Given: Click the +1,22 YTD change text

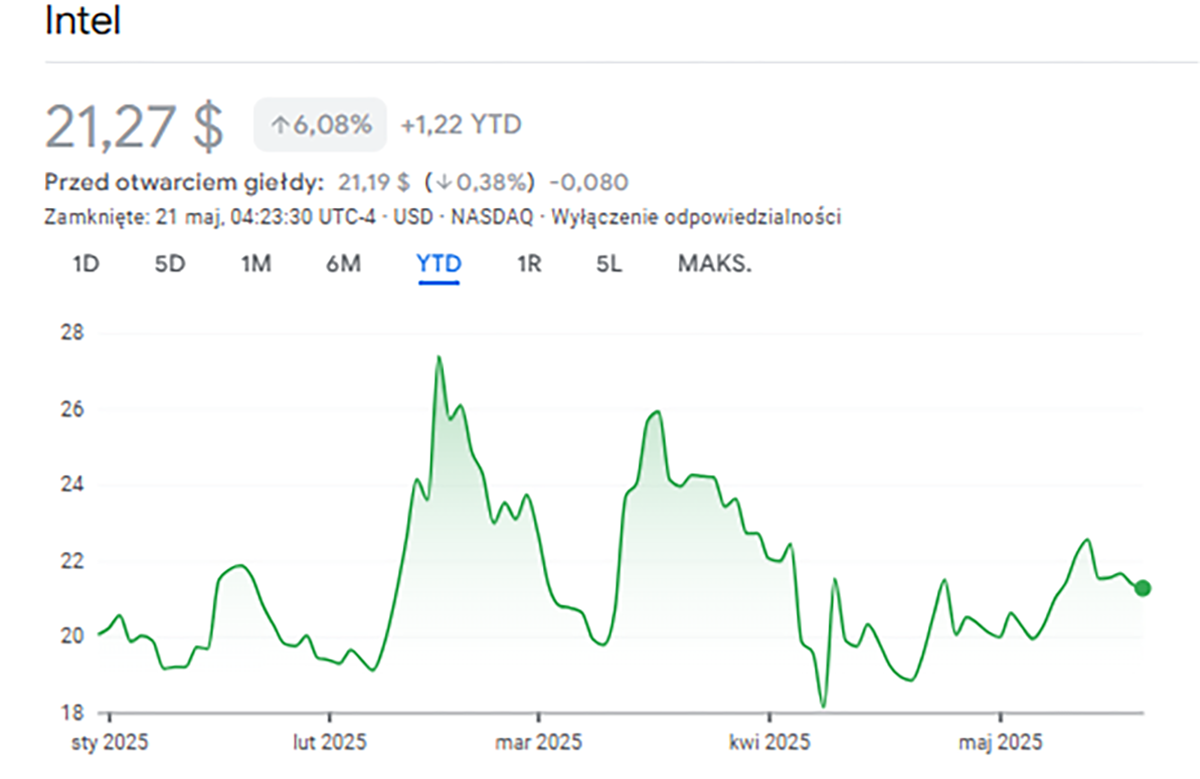Looking at the screenshot, I should pyautogui.click(x=460, y=125).
